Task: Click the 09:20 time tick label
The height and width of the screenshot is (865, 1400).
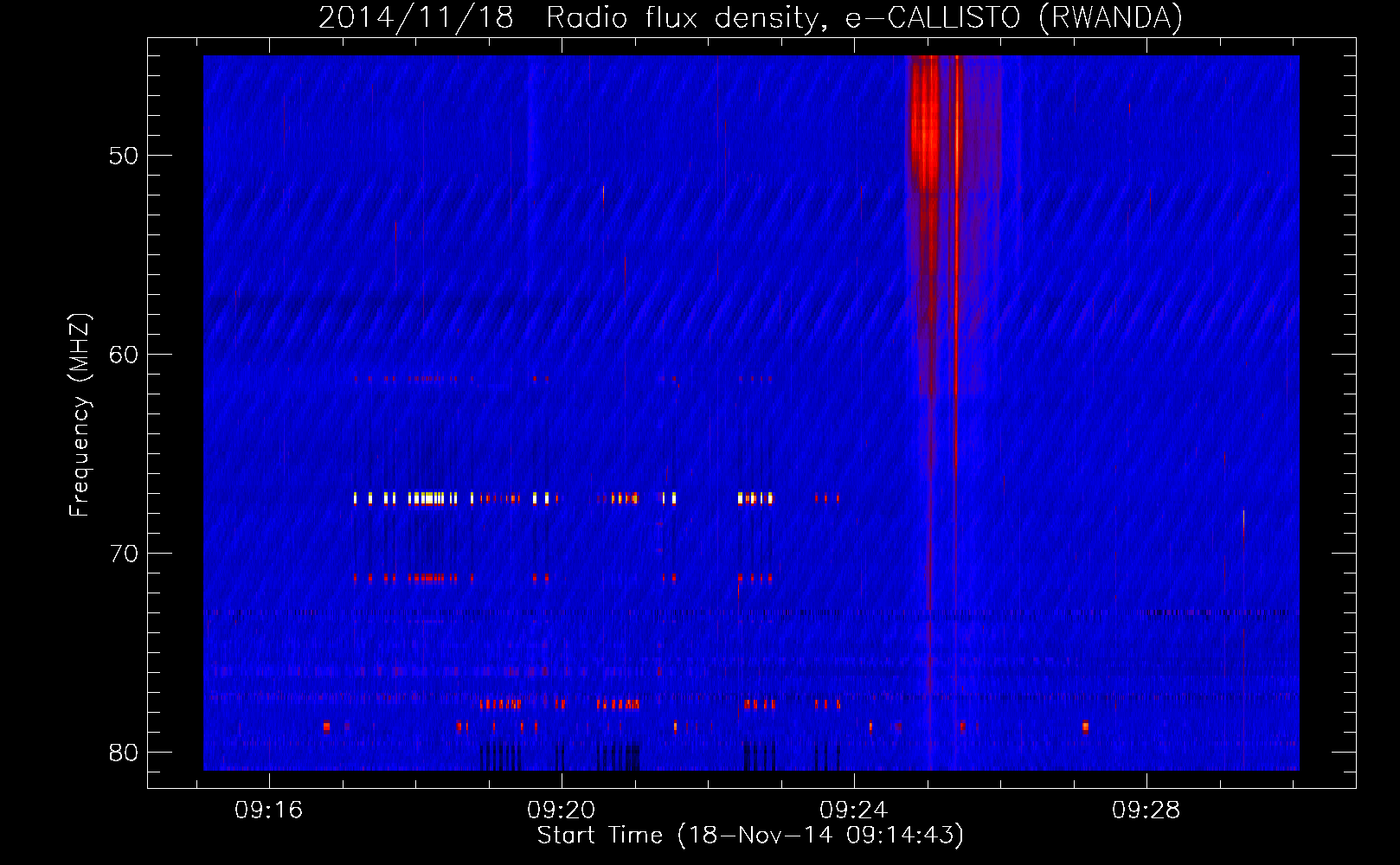Action: 562,811
